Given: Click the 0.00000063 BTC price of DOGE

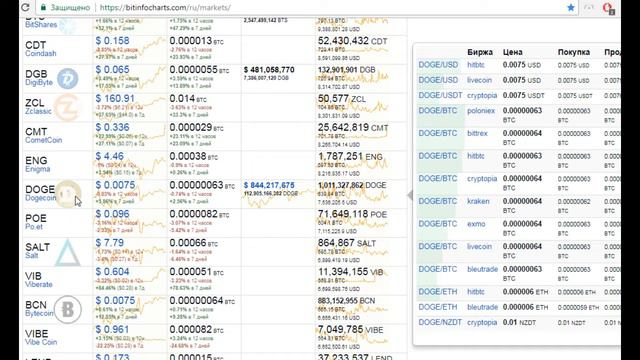Looking at the screenshot, I should point(202,185).
